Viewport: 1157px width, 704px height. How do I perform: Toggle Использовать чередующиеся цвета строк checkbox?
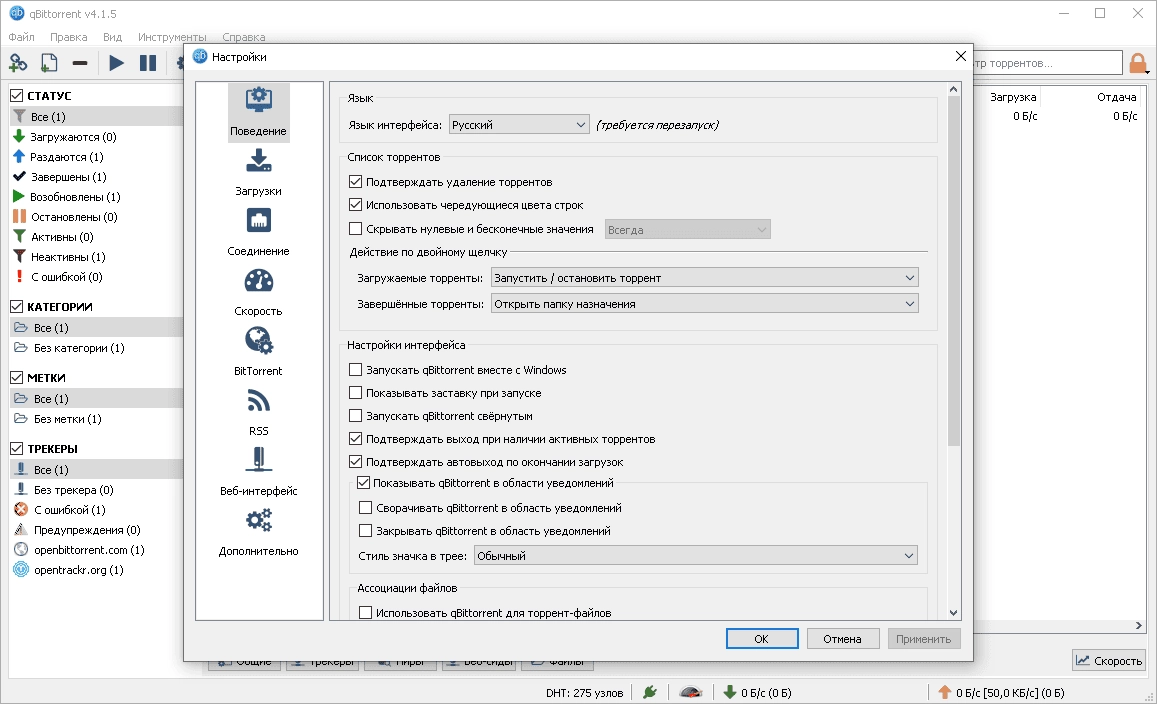pos(356,204)
